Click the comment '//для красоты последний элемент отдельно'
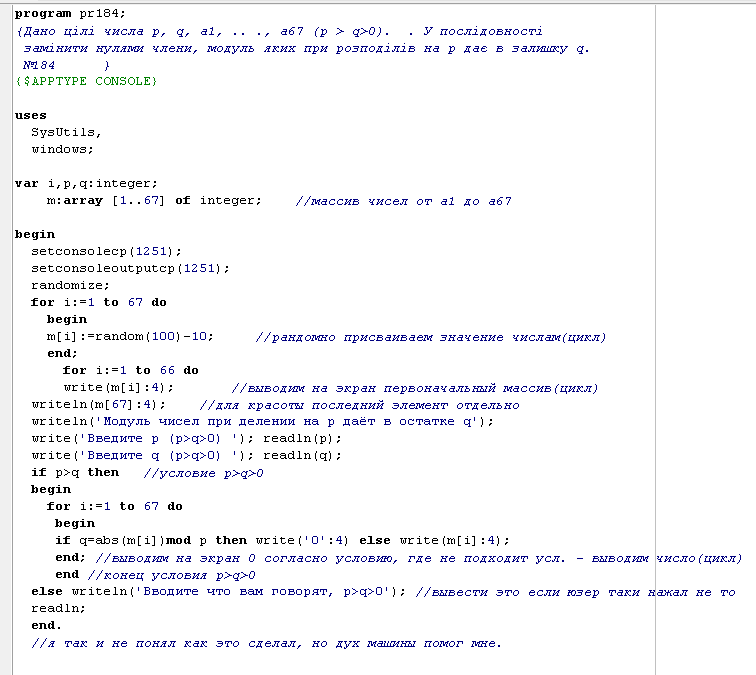The height and width of the screenshot is (675, 756). tap(359, 405)
